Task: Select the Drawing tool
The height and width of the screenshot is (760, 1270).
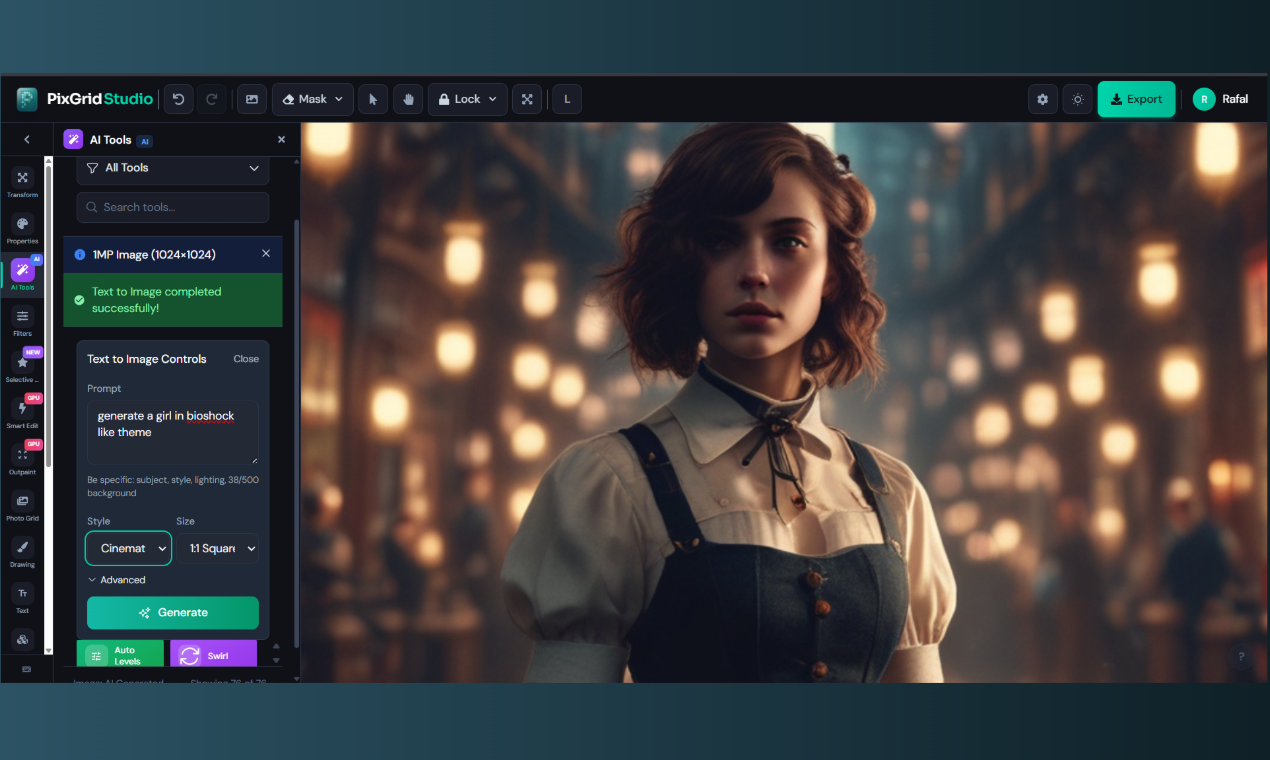Action: pos(22,548)
